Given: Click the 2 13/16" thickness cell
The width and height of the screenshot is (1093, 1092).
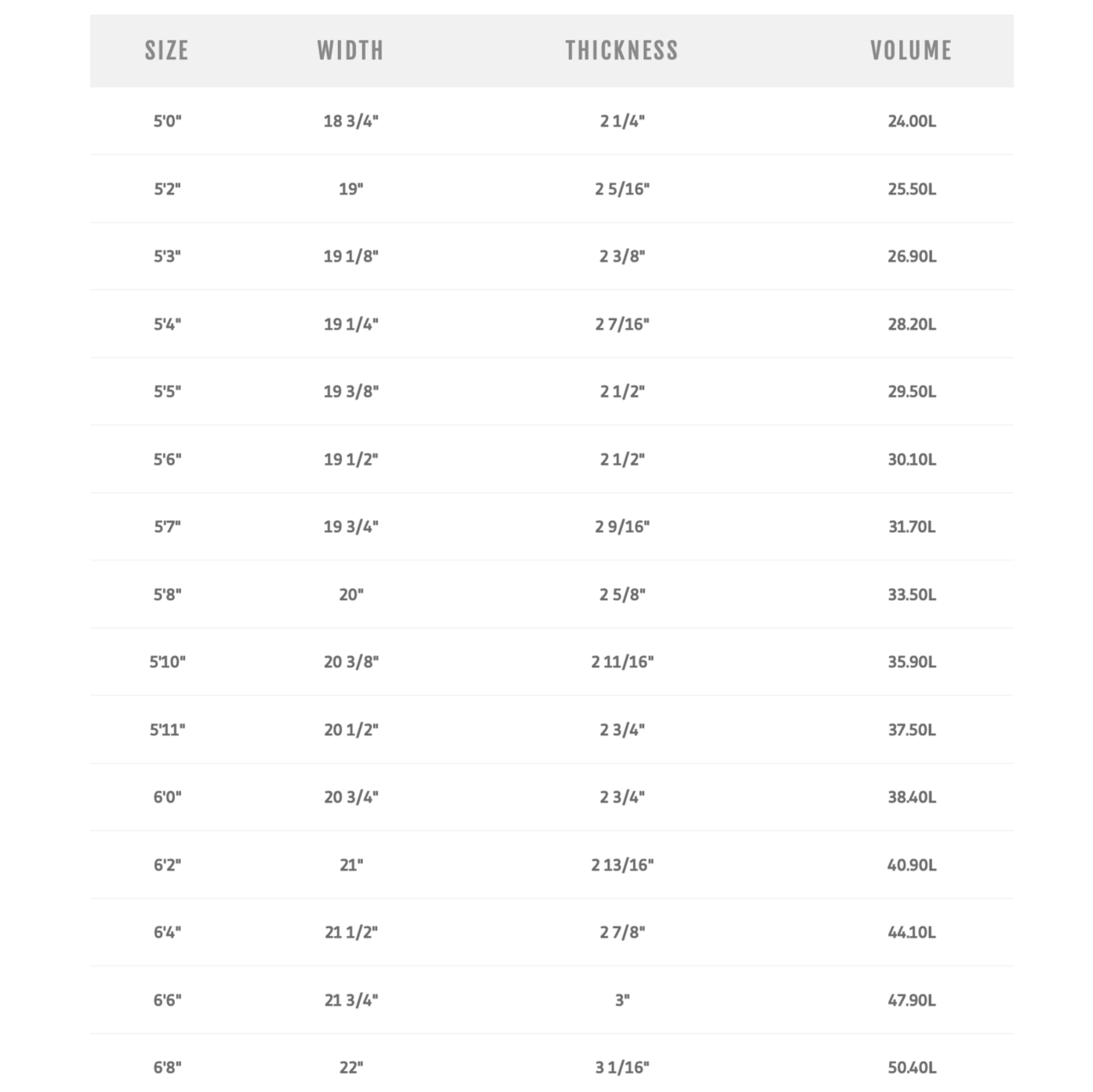Looking at the screenshot, I should point(621,865).
